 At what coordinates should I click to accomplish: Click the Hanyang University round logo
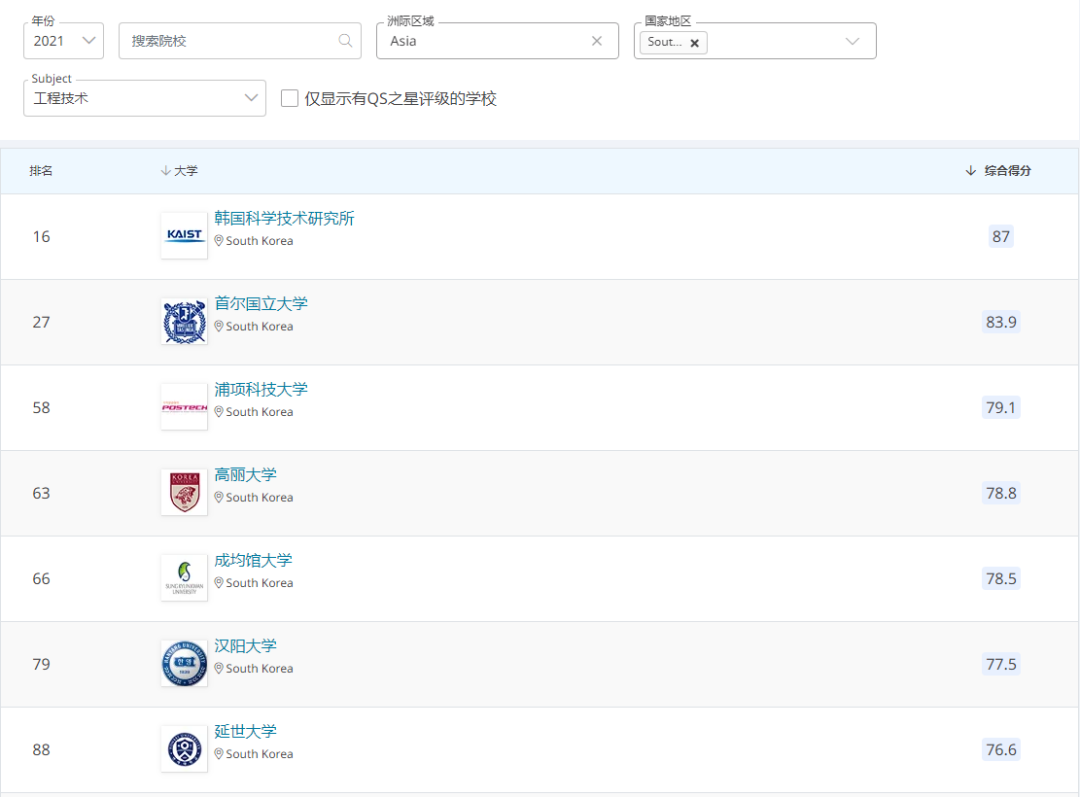[x=184, y=664]
